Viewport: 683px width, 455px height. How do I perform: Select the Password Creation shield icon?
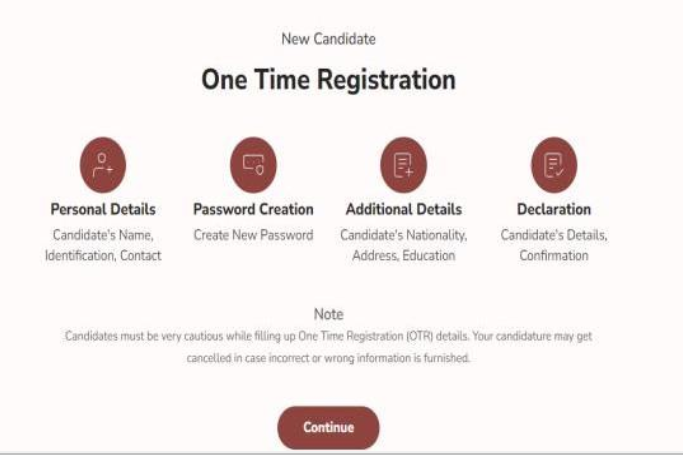(253, 165)
